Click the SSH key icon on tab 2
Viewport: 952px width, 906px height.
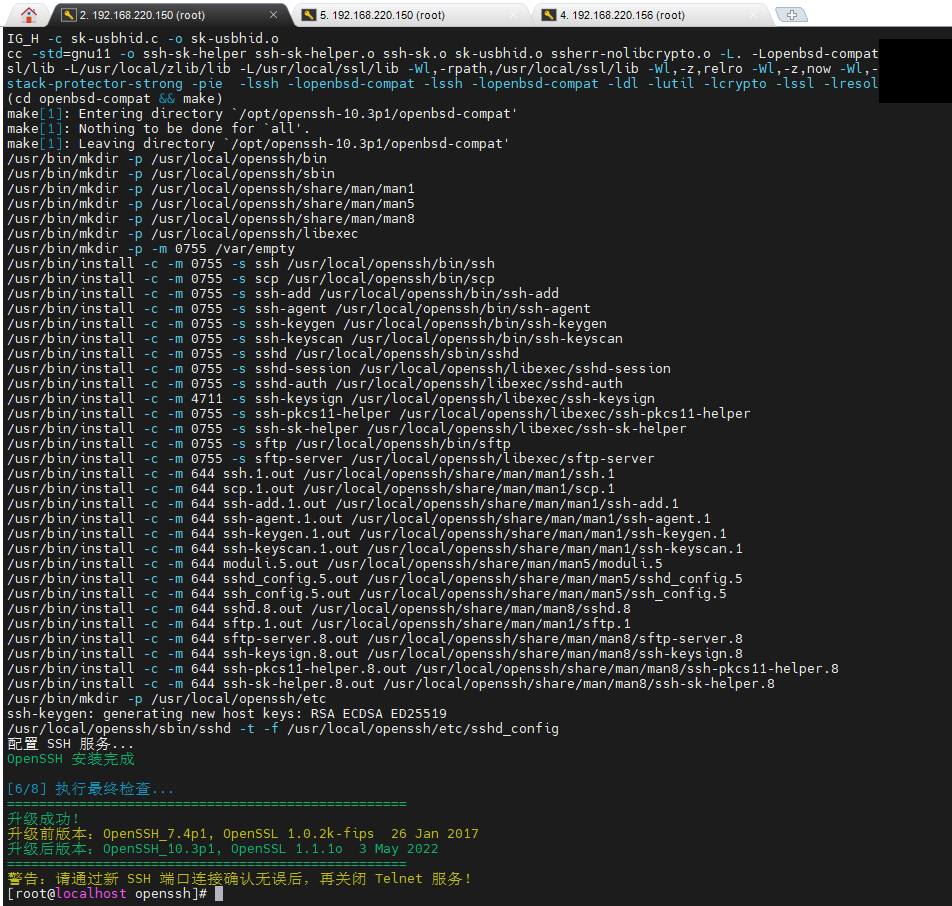point(69,15)
